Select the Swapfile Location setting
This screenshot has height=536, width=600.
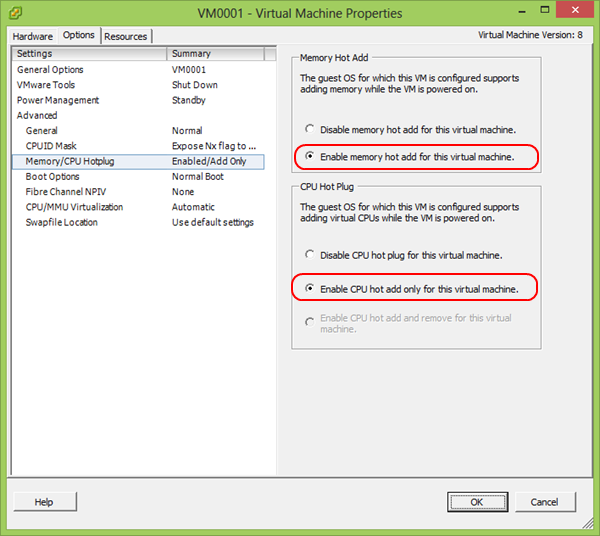click(x=62, y=222)
